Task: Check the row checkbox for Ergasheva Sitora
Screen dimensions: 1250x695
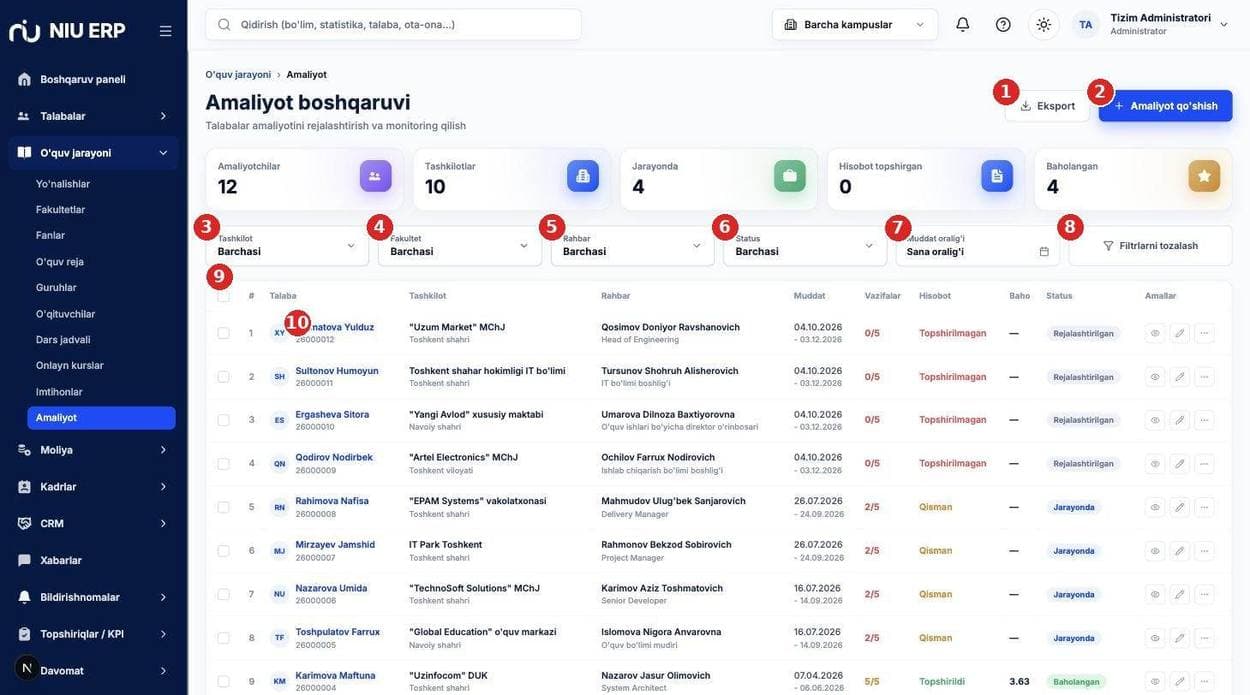Action: (223, 420)
